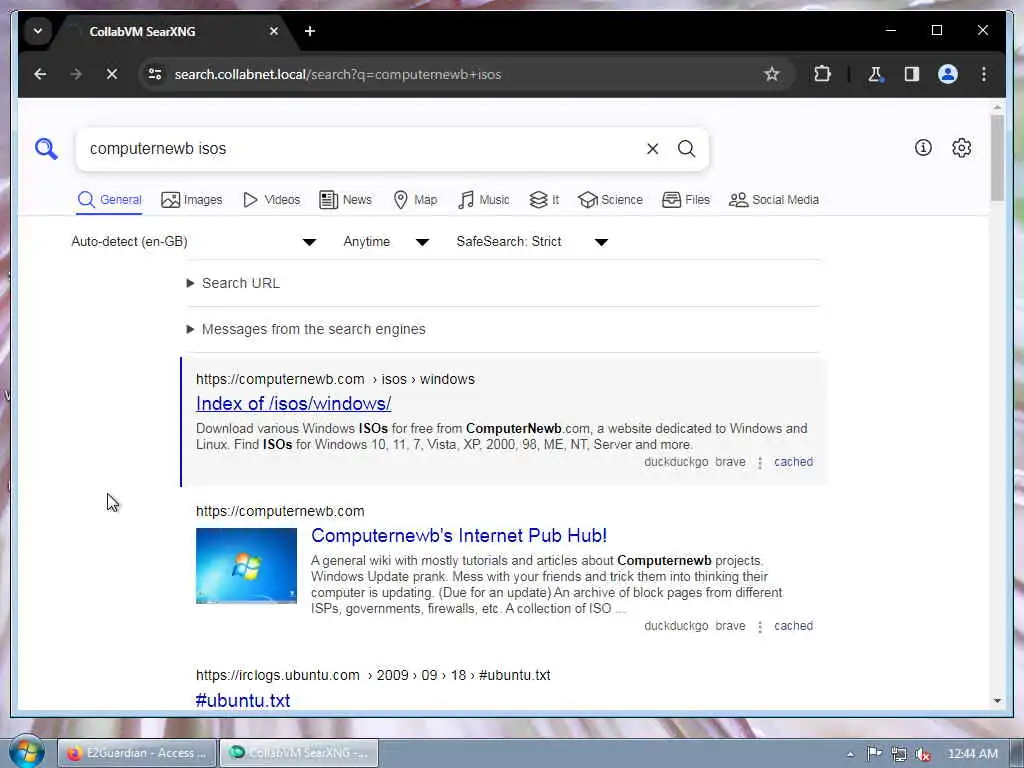Open SearXNG preferences gear icon
Image resolution: width=1024 pixels, height=768 pixels.
click(x=961, y=148)
